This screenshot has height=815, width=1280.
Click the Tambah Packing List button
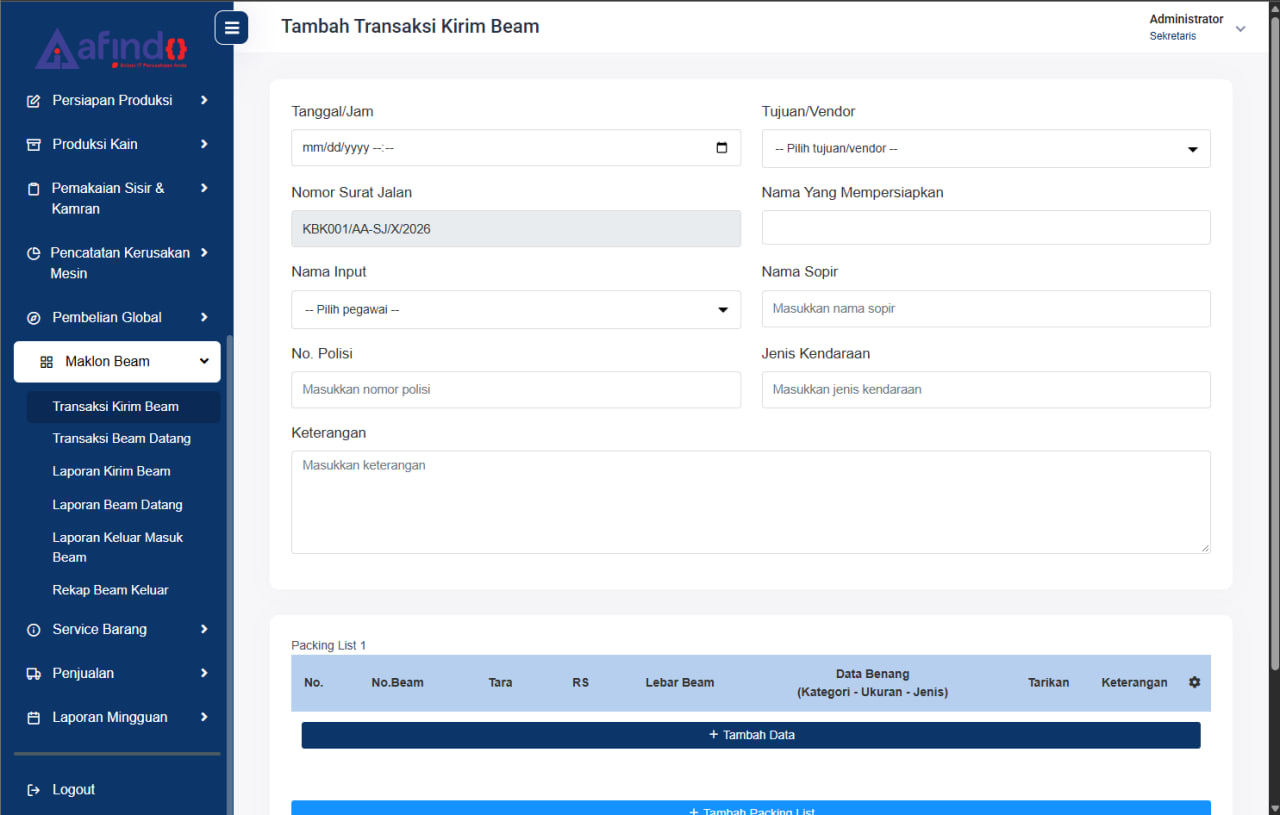tap(751, 808)
